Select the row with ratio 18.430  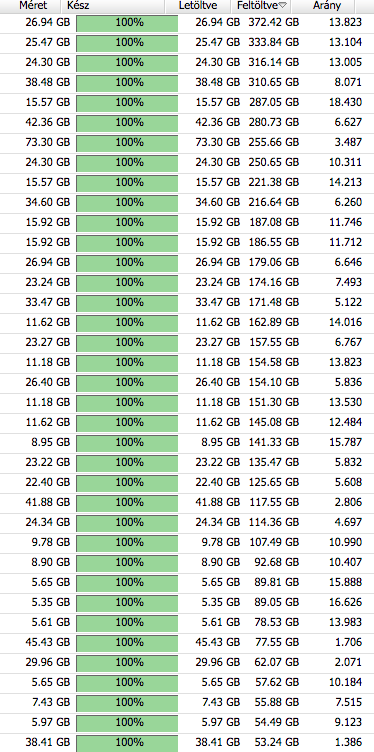[x=187, y=102]
